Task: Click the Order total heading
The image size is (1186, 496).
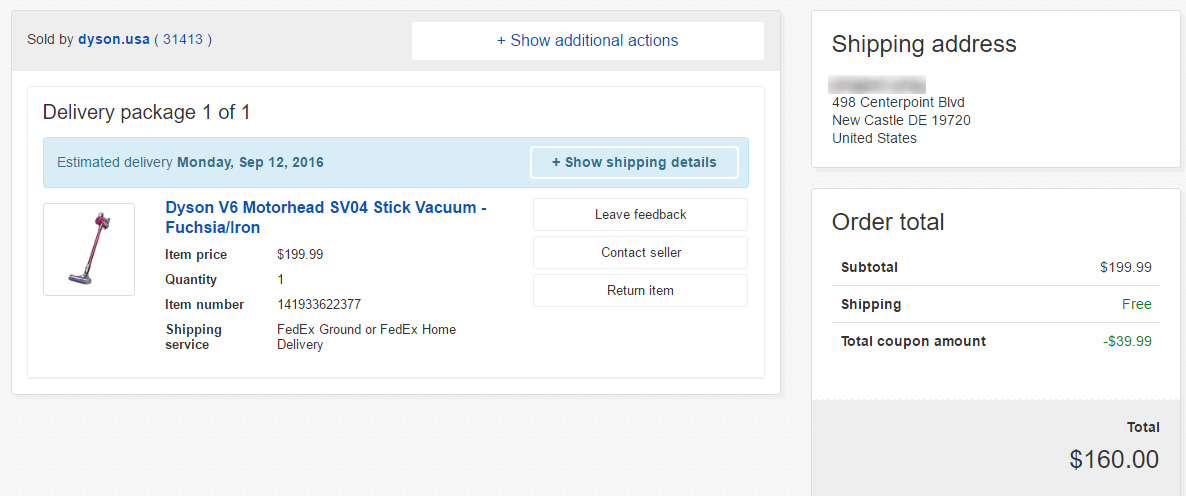Action: click(x=887, y=222)
